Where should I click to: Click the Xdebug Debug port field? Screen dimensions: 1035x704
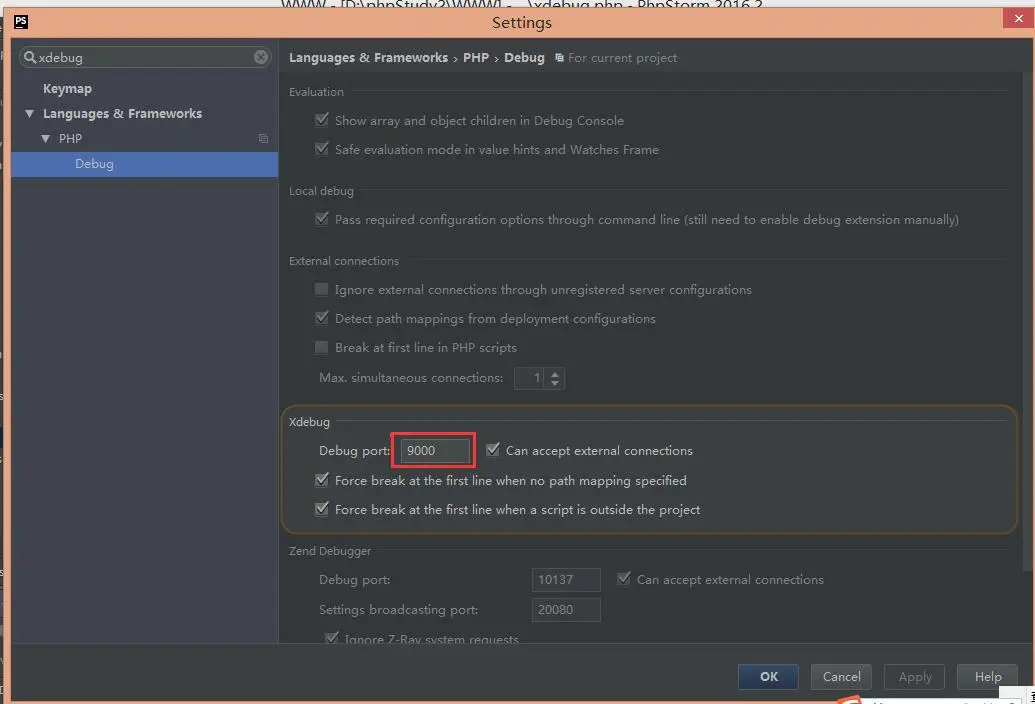(435, 451)
